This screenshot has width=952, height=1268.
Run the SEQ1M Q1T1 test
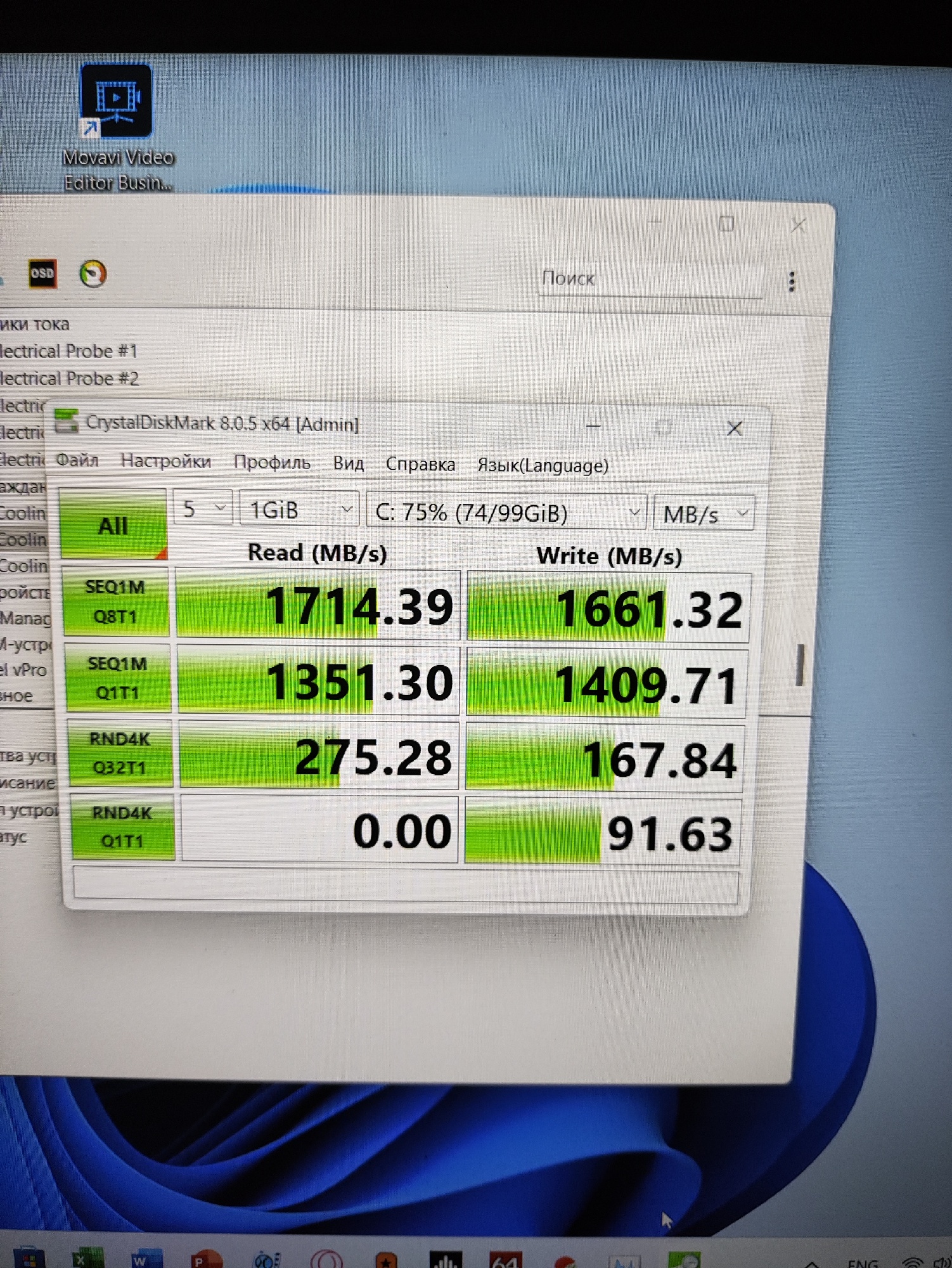click(118, 678)
